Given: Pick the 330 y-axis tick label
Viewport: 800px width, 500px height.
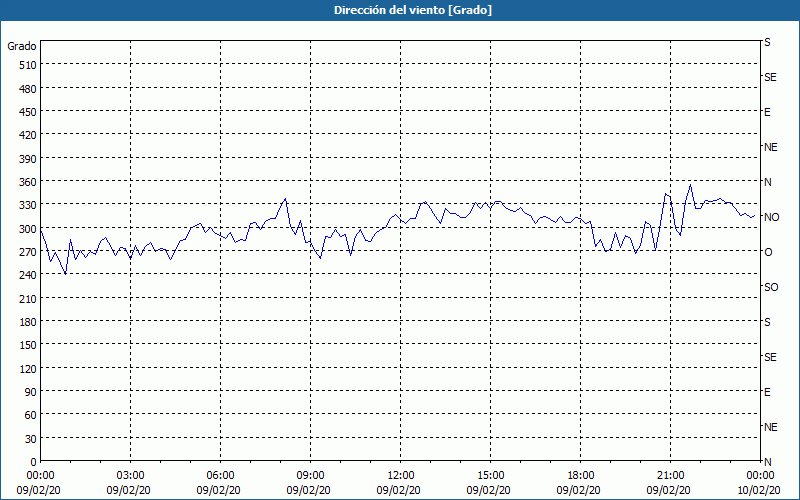Looking at the screenshot, I should click(27, 206).
